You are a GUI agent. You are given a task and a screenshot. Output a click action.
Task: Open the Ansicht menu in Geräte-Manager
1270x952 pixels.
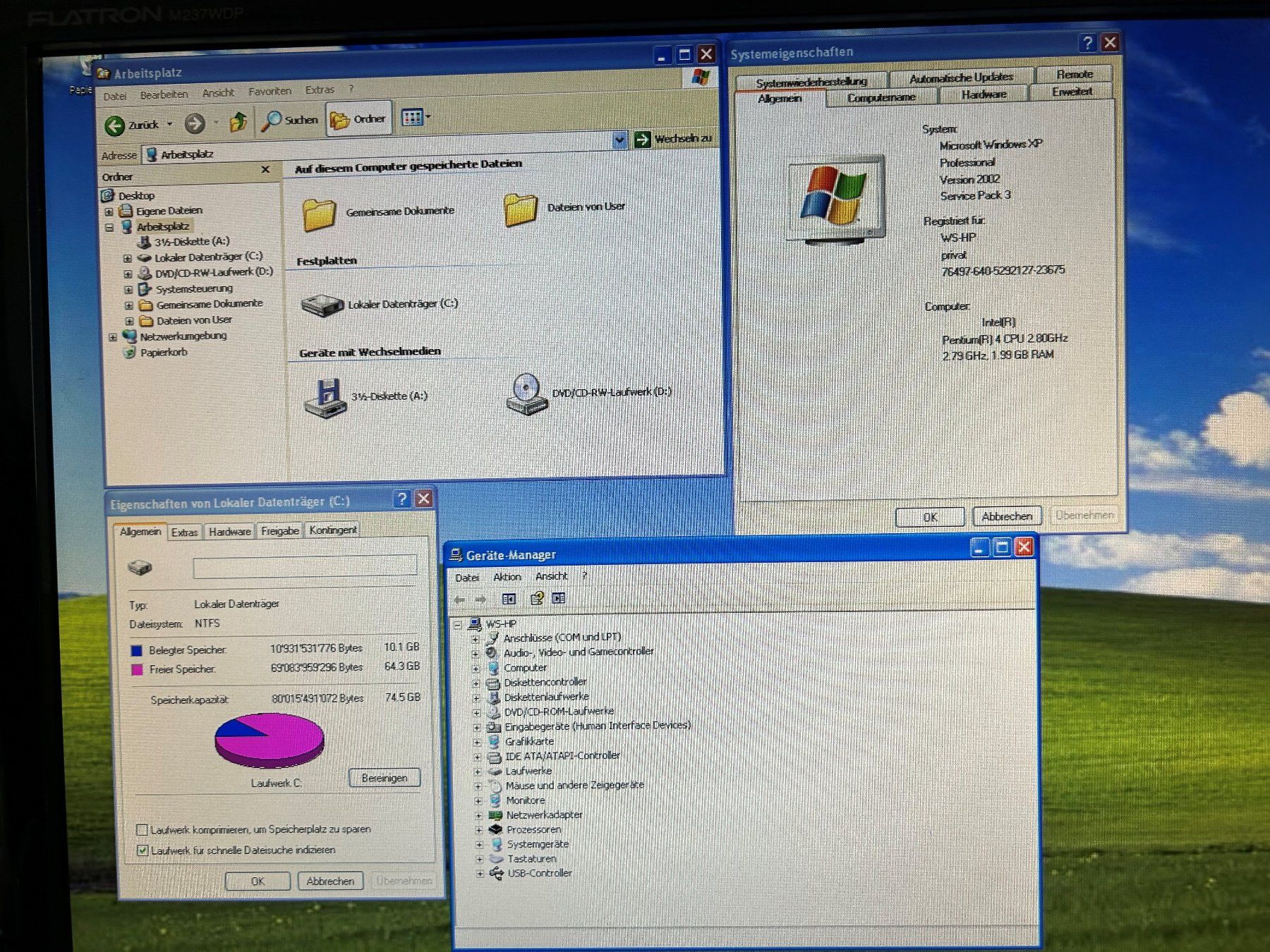551,576
